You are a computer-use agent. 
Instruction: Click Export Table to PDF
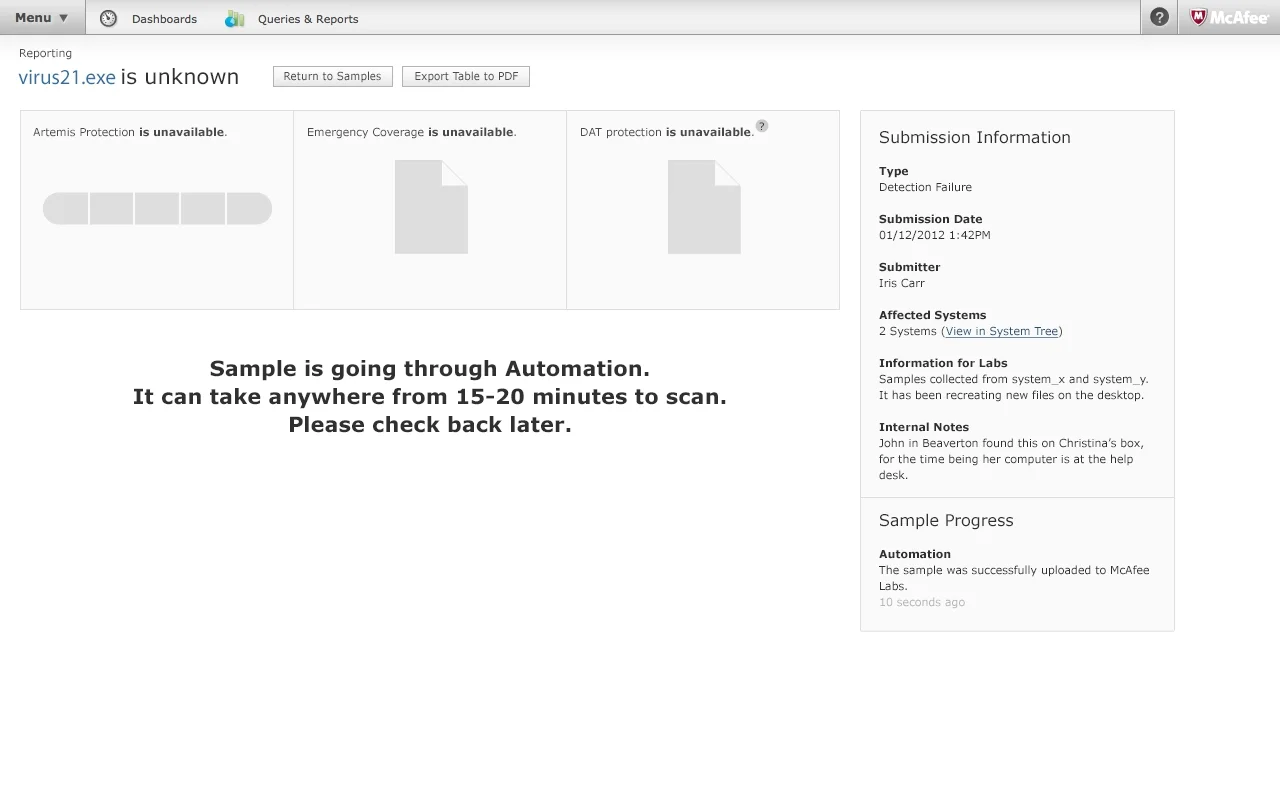click(466, 76)
